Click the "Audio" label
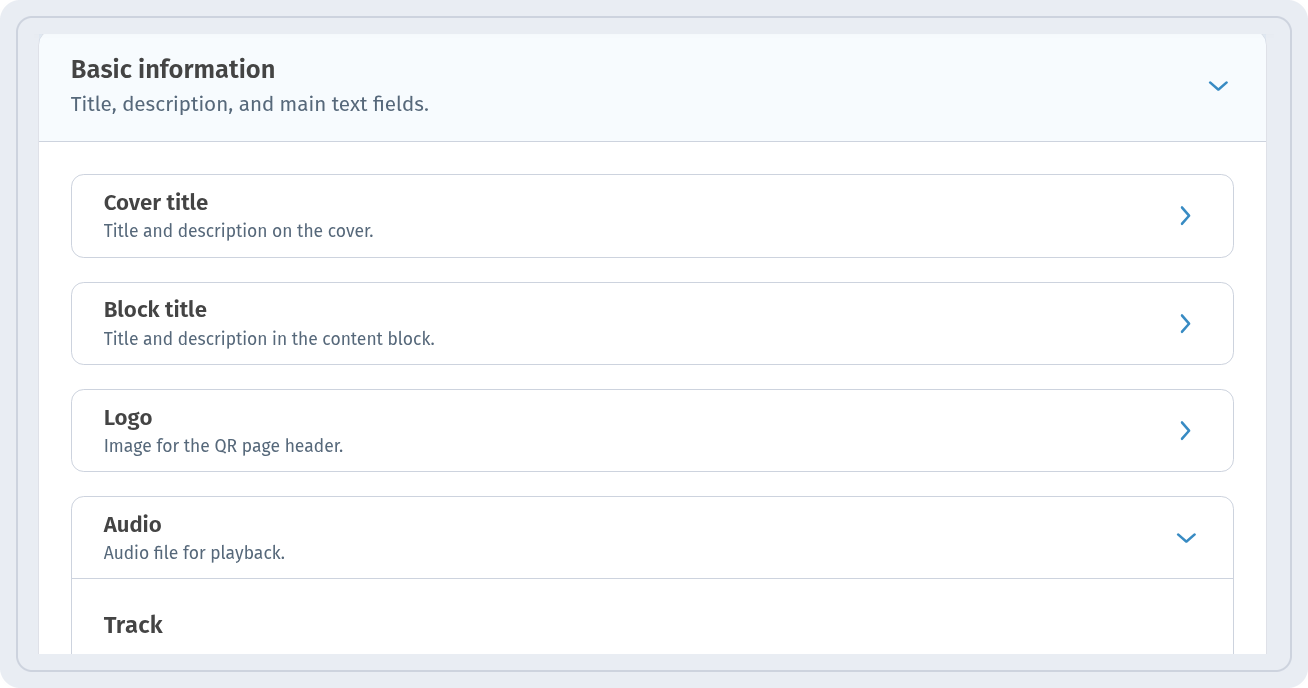Image resolution: width=1308 pixels, height=688 pixels. point(133,524)
